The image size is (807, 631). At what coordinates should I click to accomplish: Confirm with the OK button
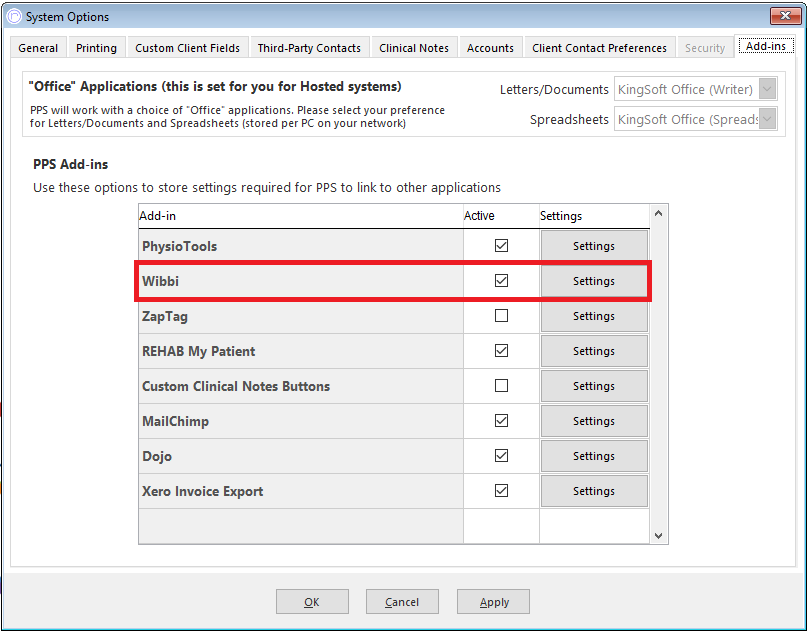tap(312, 602)
